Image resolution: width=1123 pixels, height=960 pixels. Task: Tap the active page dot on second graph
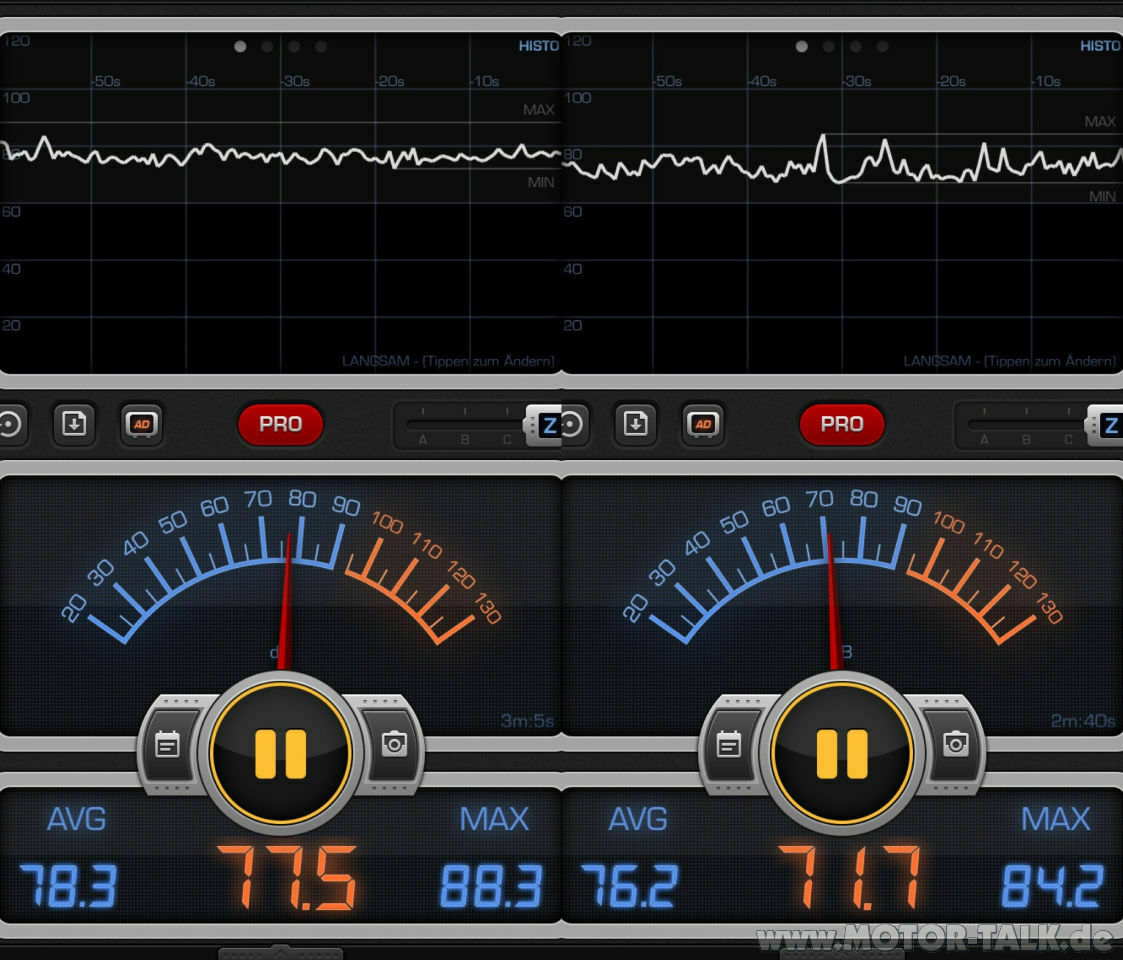pos(801,46)
